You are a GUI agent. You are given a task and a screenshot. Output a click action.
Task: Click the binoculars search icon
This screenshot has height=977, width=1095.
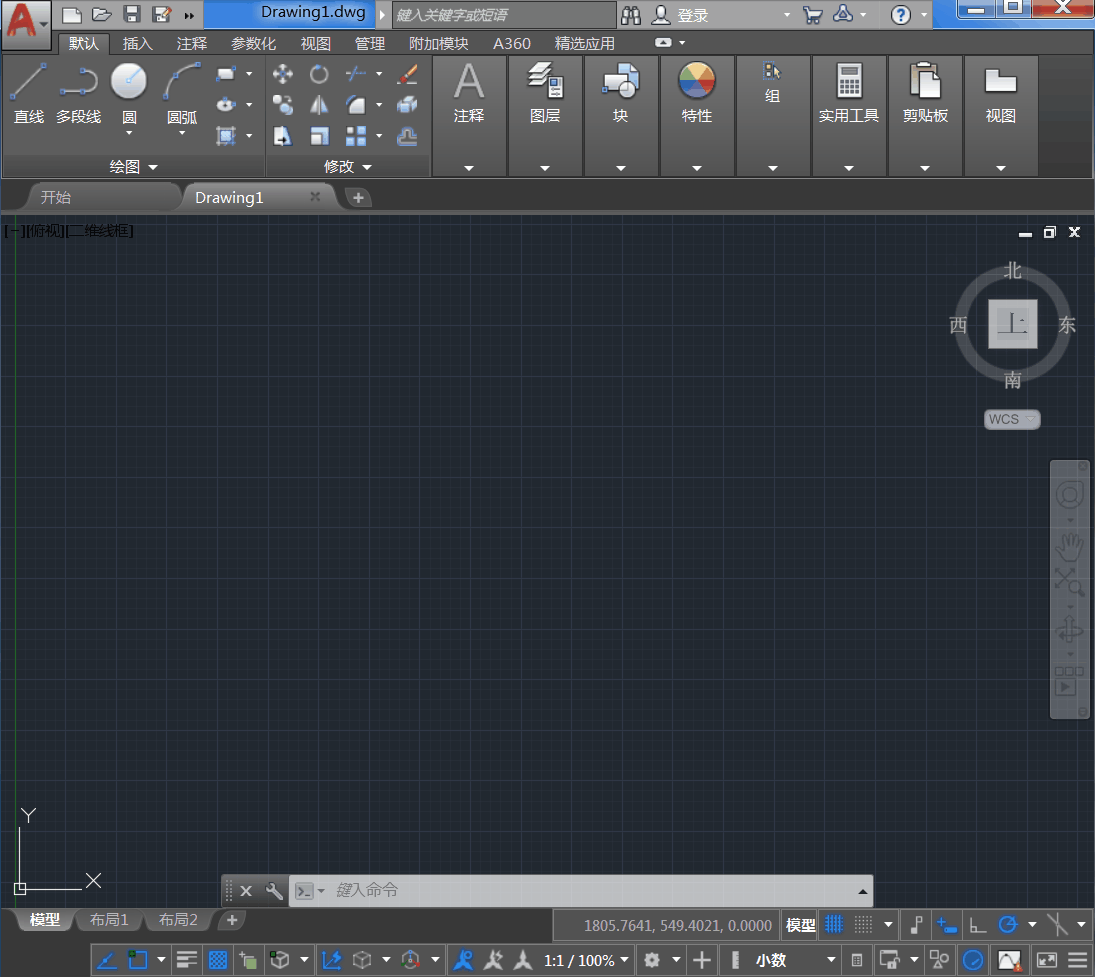click(x=631, y=15)
